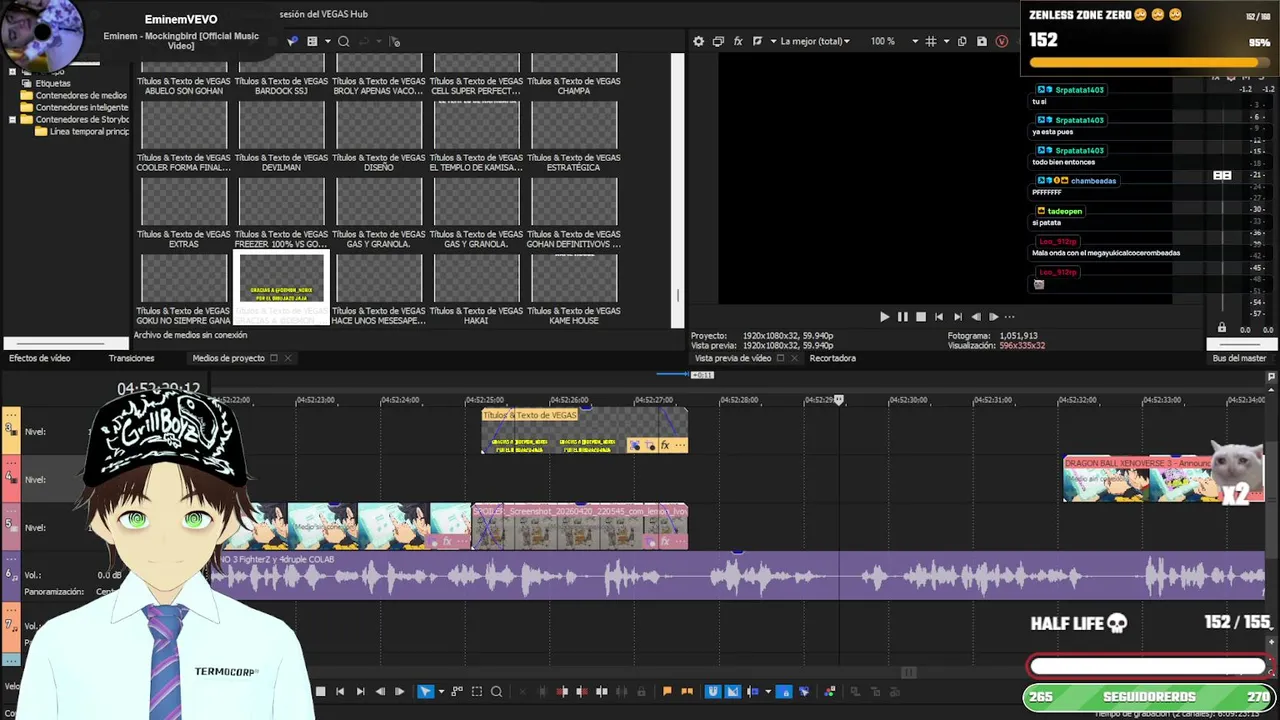The height and width of the screenshot is (720, 1280).
Task: Click the envelope edit tool icon
Action: pos(457,691)
